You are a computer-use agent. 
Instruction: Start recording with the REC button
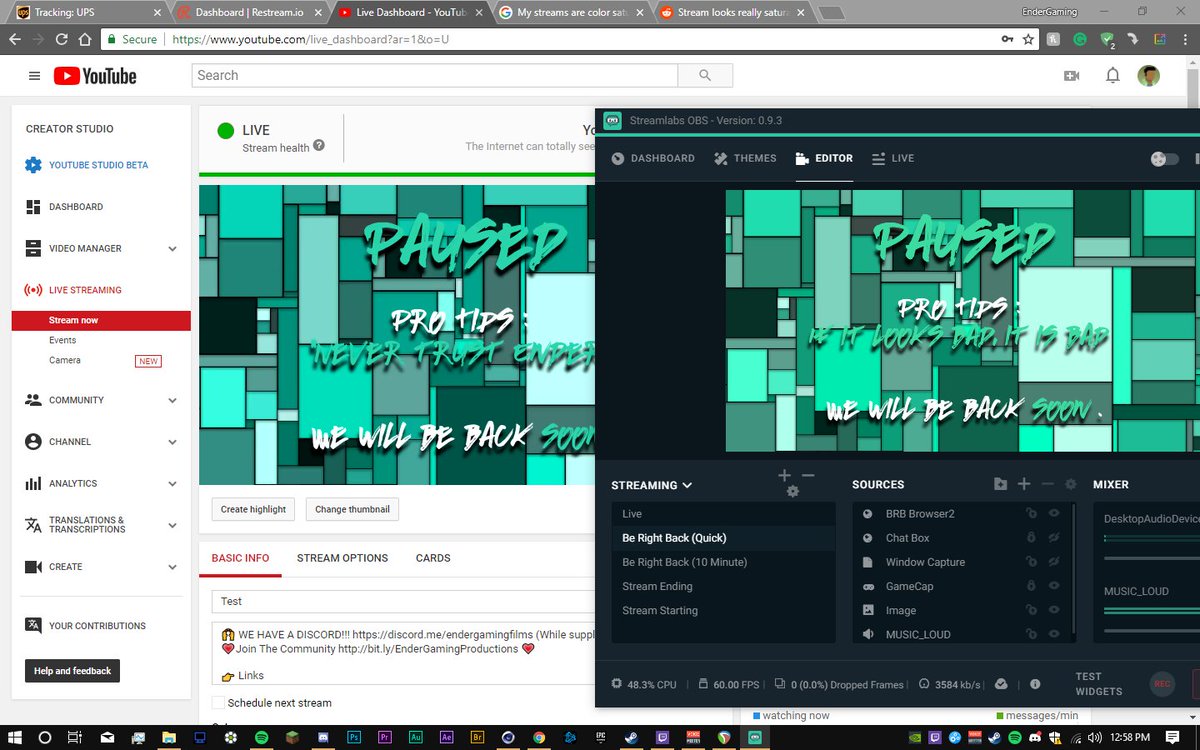tap(1162, 684)
